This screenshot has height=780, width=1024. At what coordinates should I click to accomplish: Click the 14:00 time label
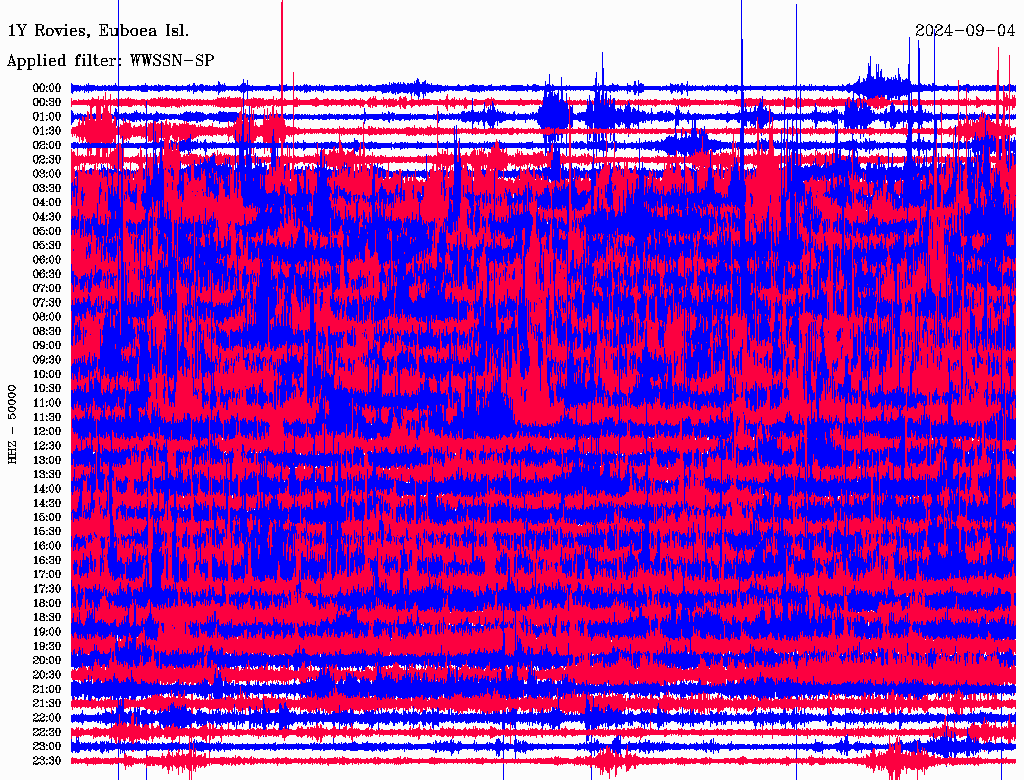coord(47,489)
